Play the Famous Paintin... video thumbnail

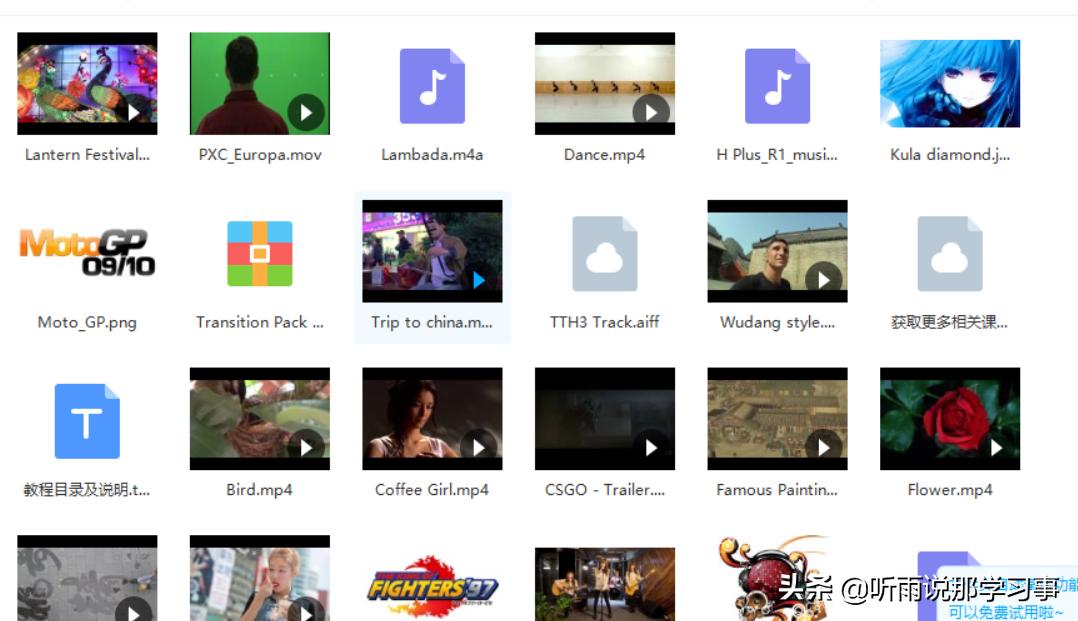778,419
